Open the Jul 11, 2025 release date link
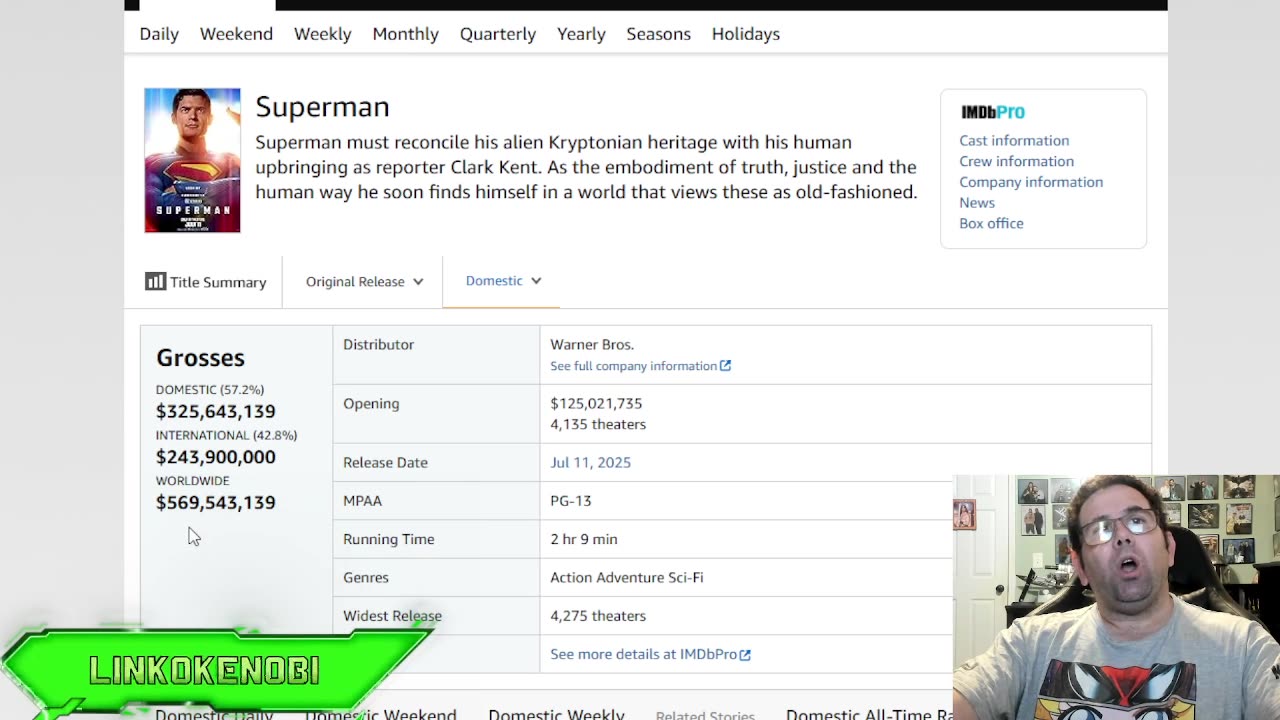 point(590,462)
